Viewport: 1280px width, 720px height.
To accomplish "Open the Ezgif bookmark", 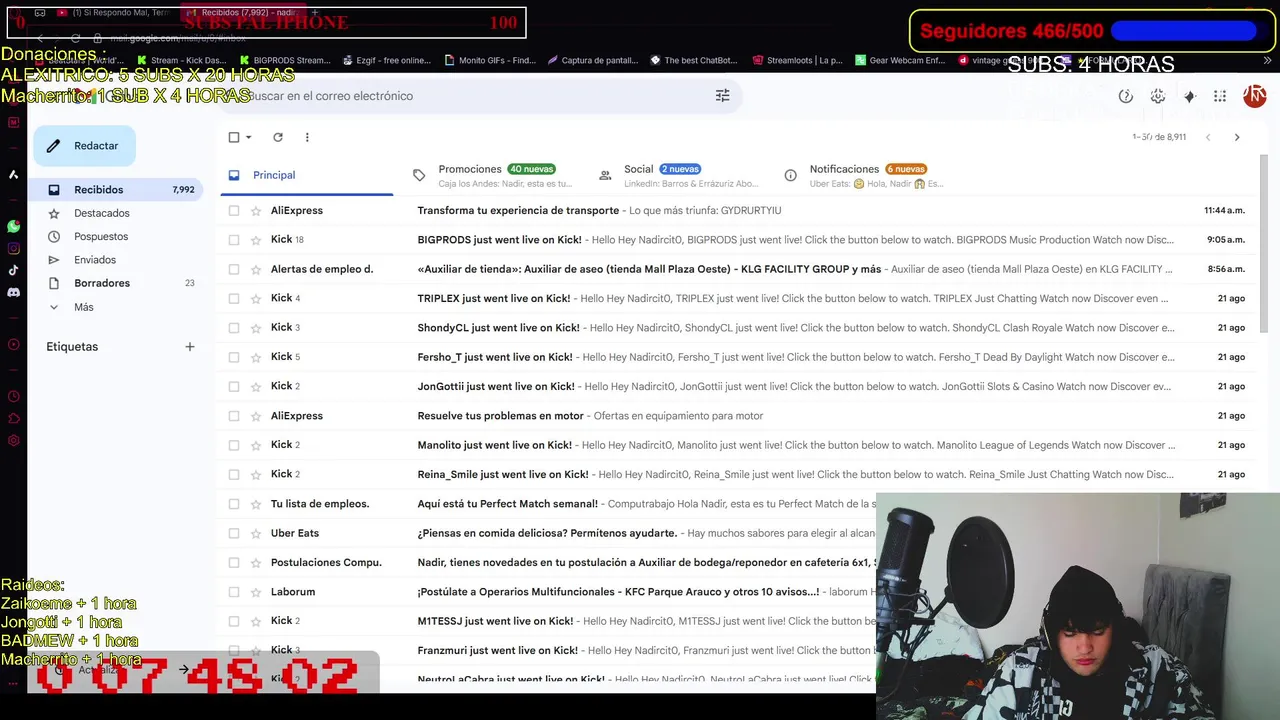I will tap(386, 60).
